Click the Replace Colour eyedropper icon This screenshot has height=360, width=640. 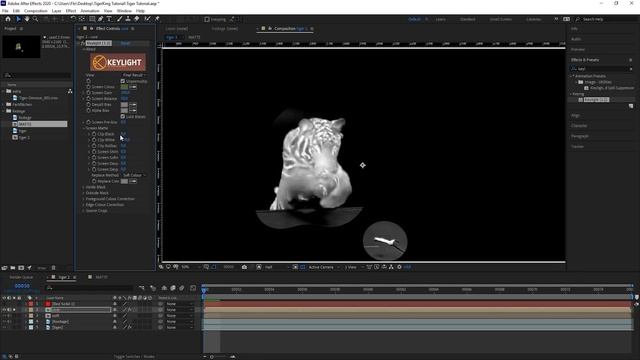tap(133, 181)
